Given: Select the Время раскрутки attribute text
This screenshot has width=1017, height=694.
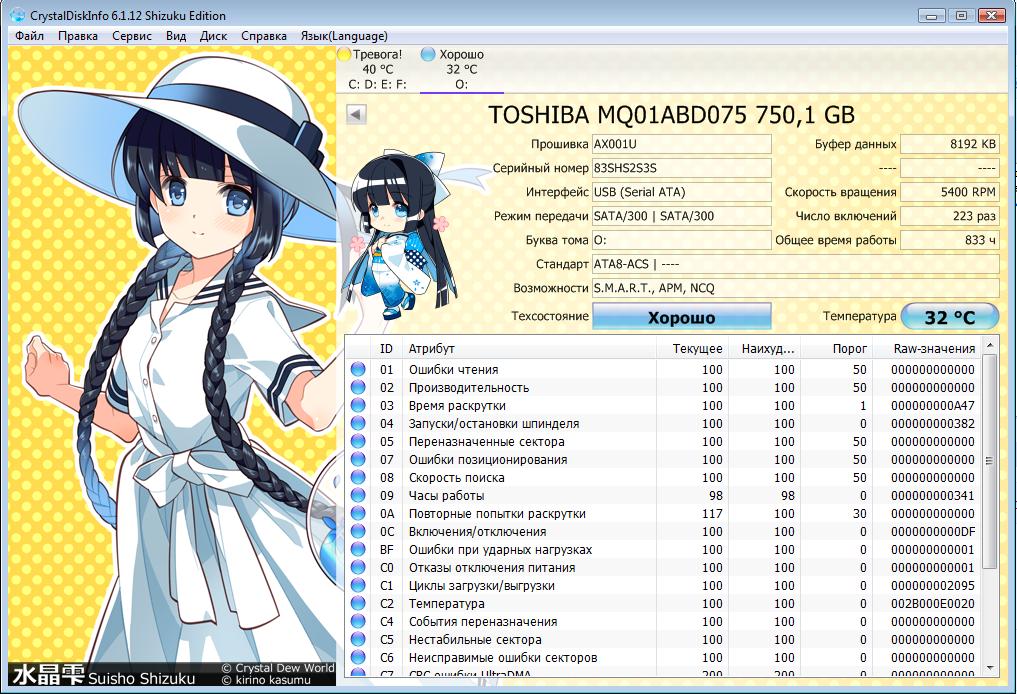Looking at the screenshot, I should [457, 406].
